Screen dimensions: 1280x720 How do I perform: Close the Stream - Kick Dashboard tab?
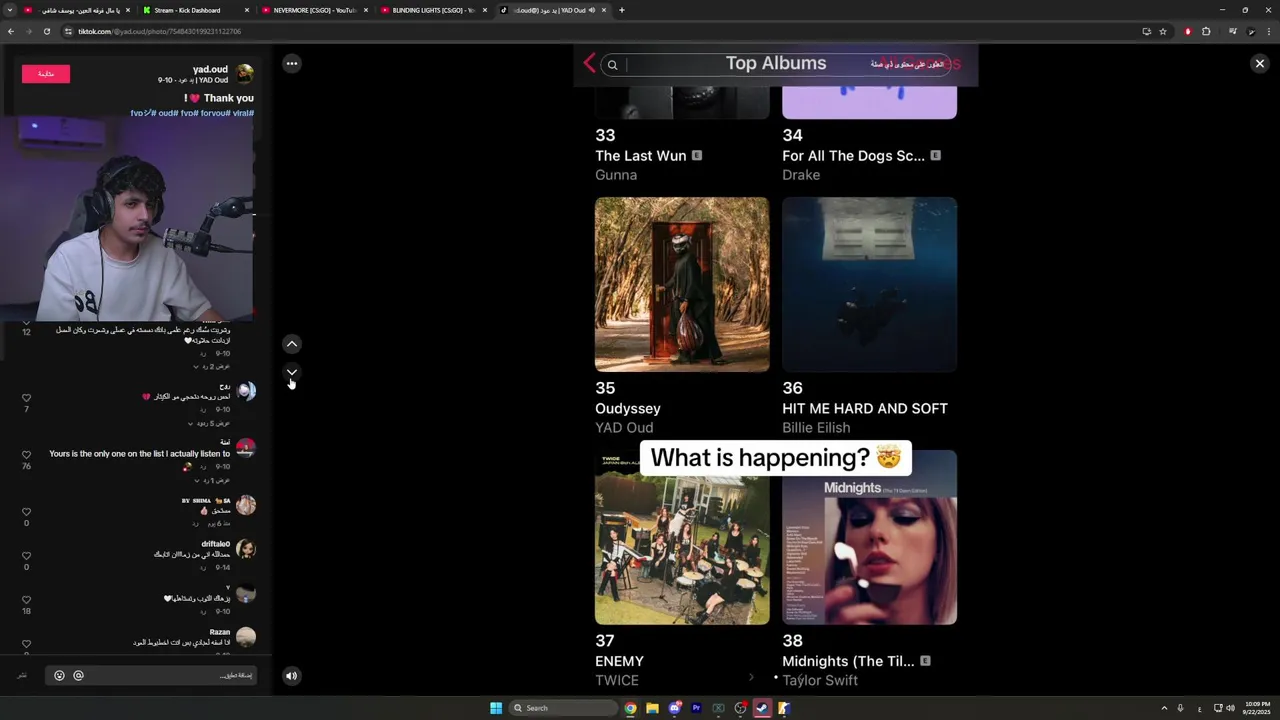click(x=247, y=10)
